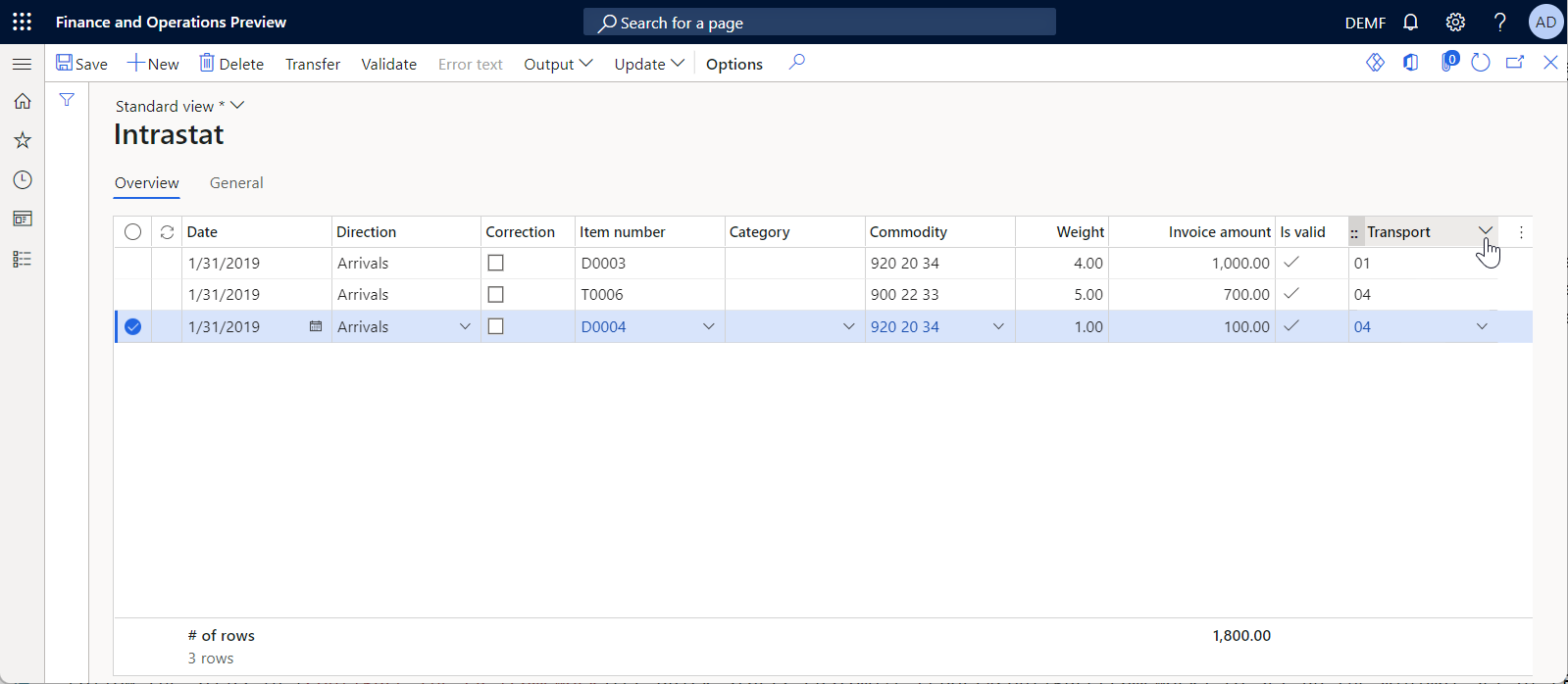Open in Office icon
This screenshot has height=684, width=1568.
1410,63
